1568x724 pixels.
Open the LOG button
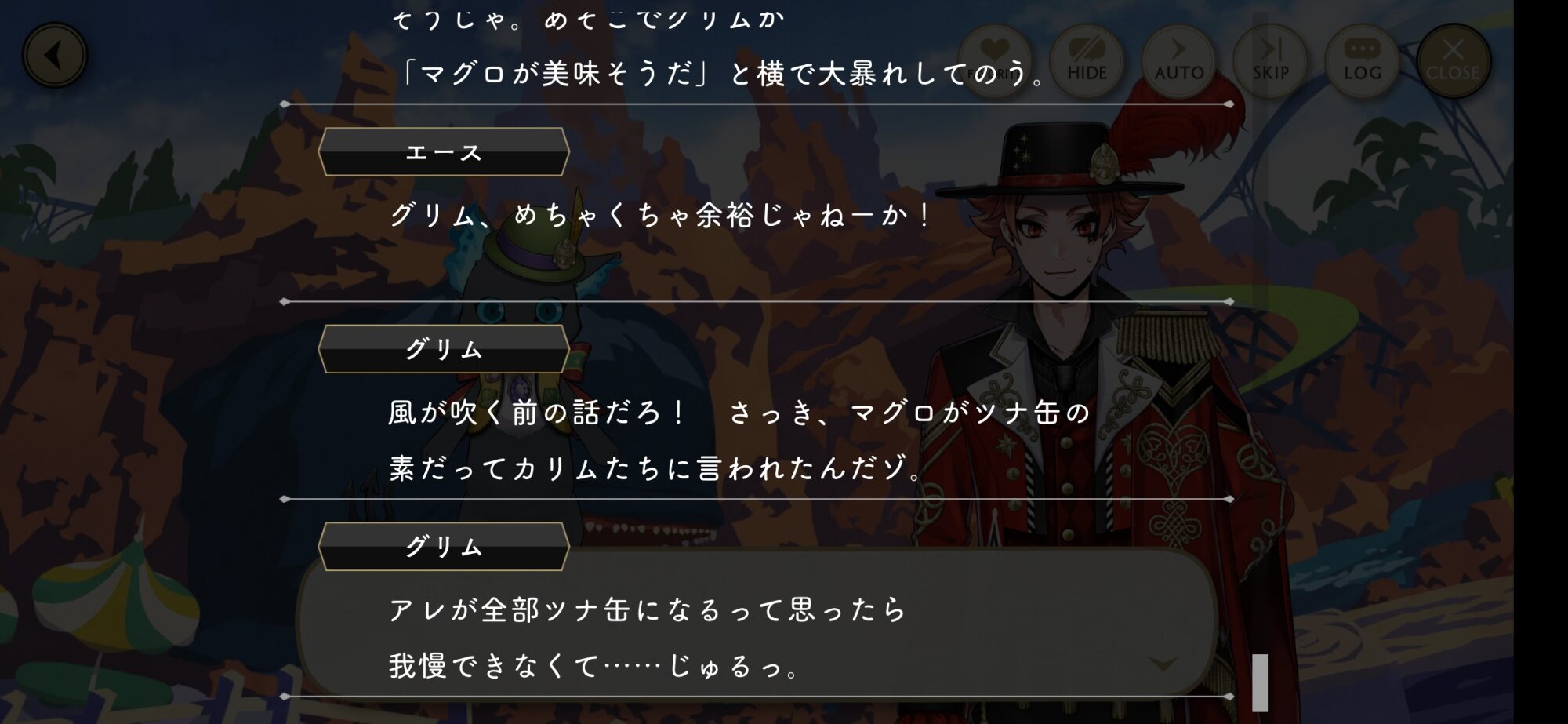pos(1362,60)
